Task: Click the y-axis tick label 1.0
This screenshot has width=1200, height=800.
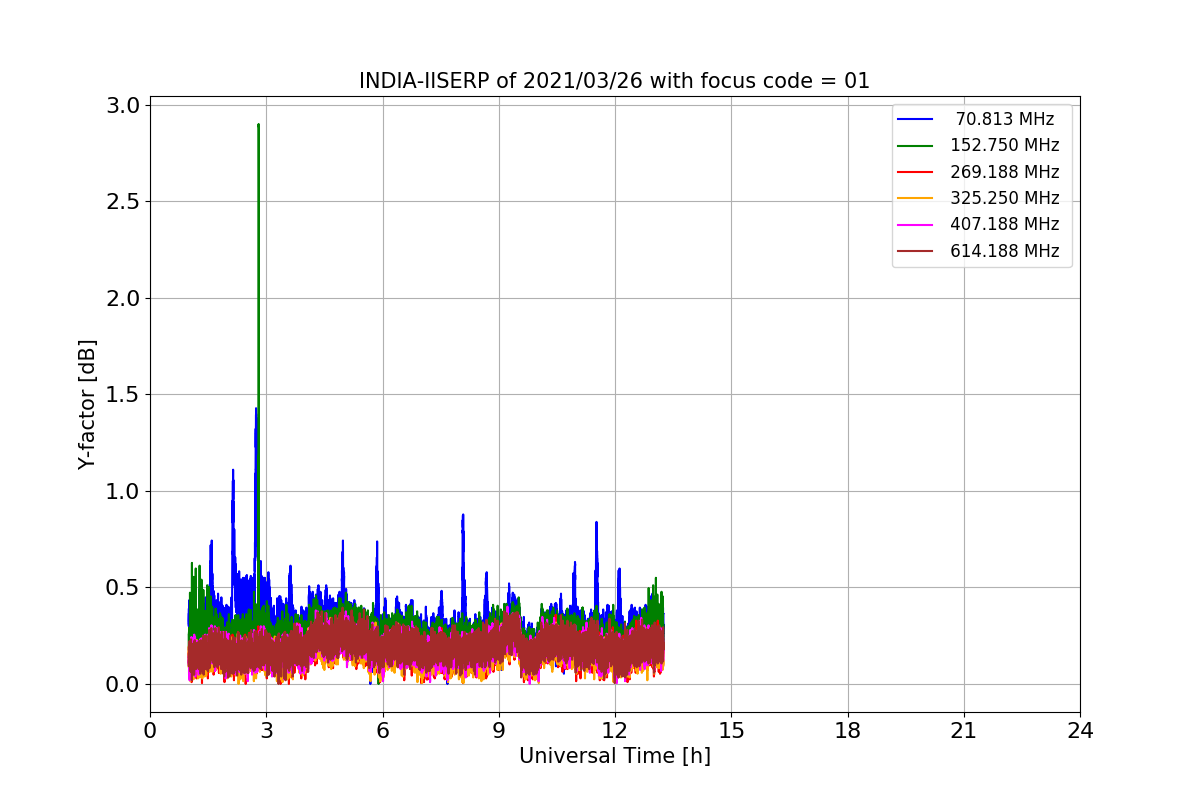Action: [x=121, y=491]
